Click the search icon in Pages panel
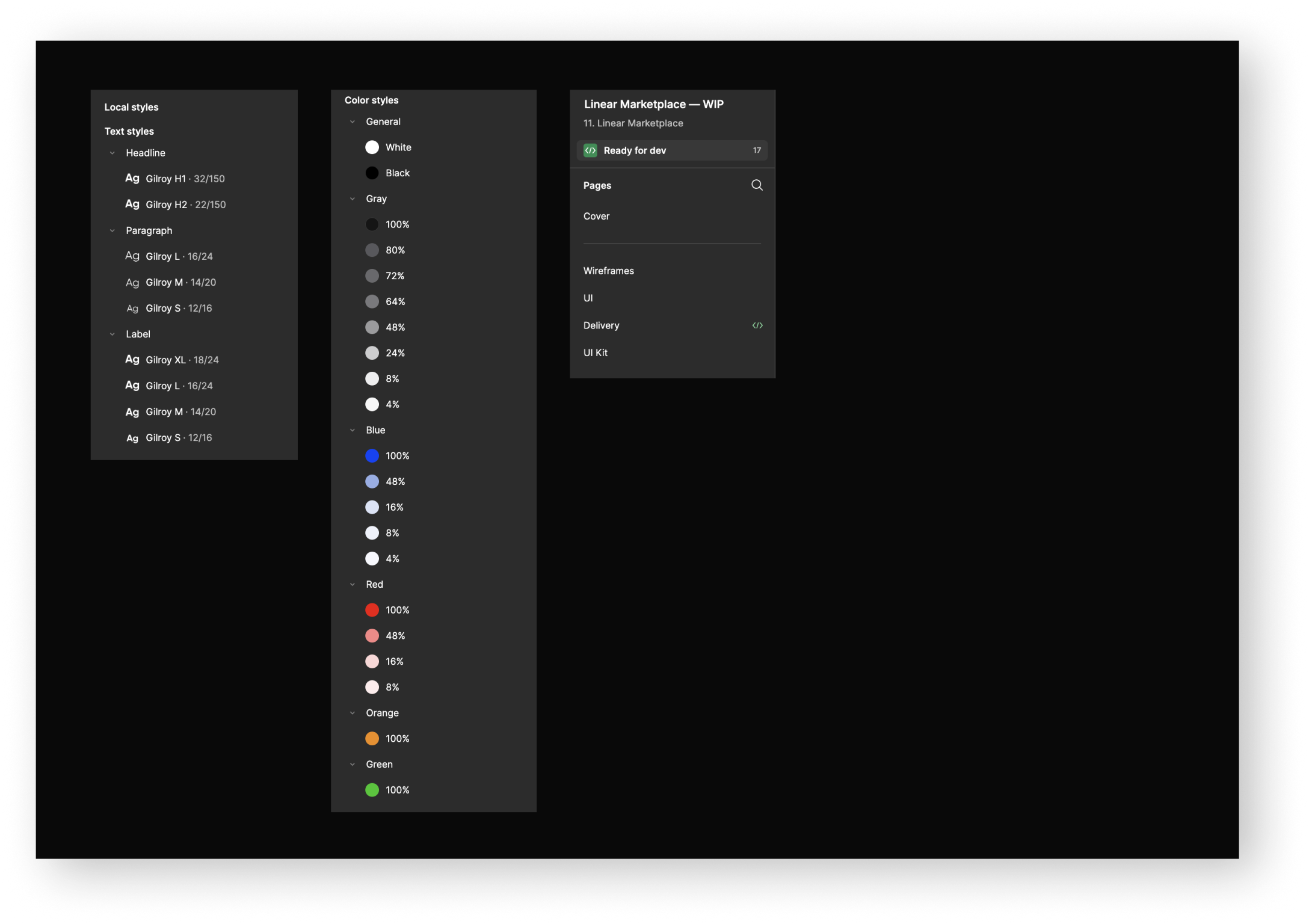 pos(757,185)
